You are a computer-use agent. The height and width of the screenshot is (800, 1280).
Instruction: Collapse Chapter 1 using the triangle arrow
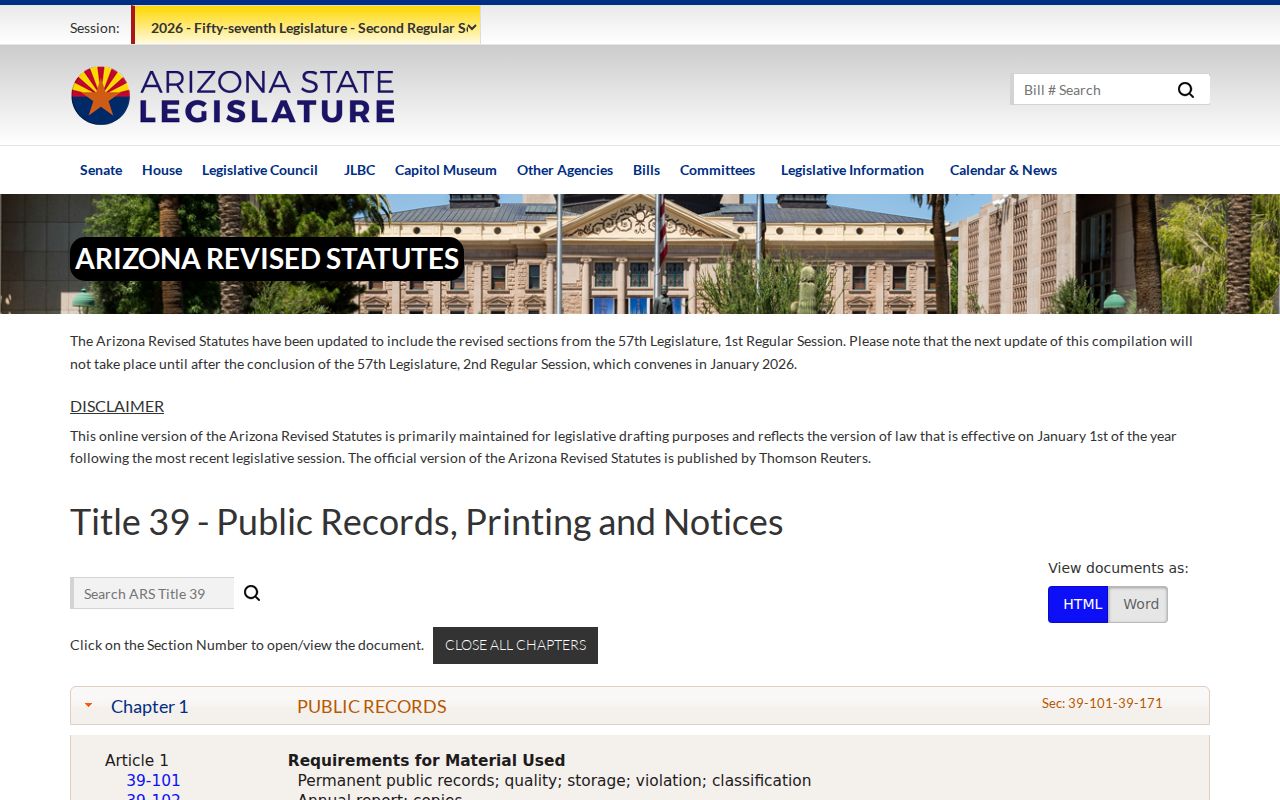point(88,706)
